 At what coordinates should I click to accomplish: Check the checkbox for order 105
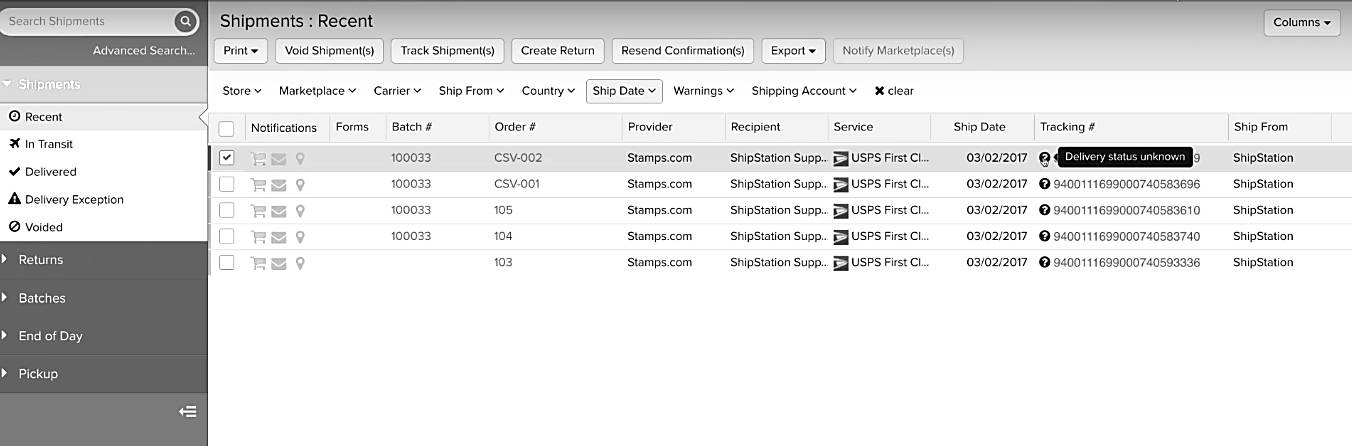click(226, 210)
